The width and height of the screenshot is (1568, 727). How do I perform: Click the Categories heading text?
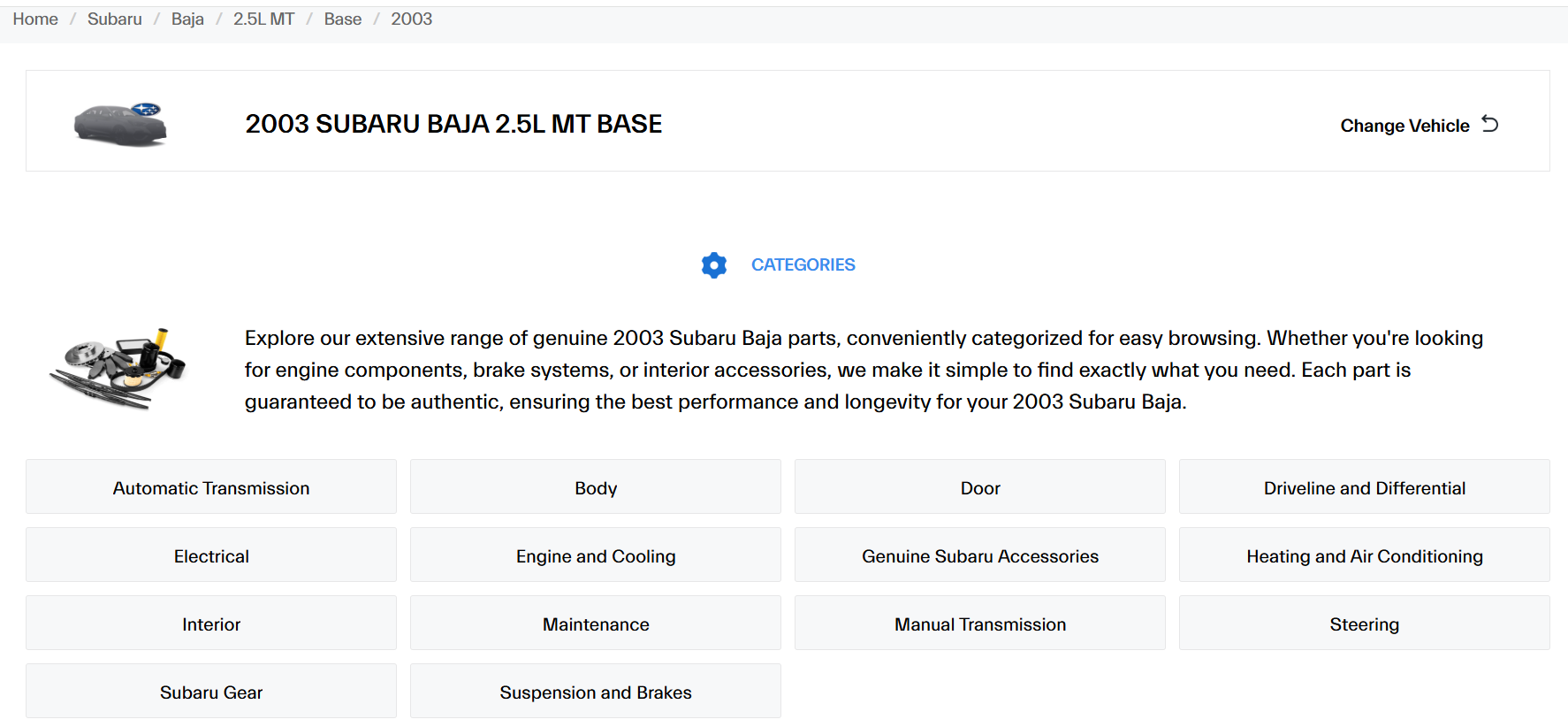tap(803, 265)
